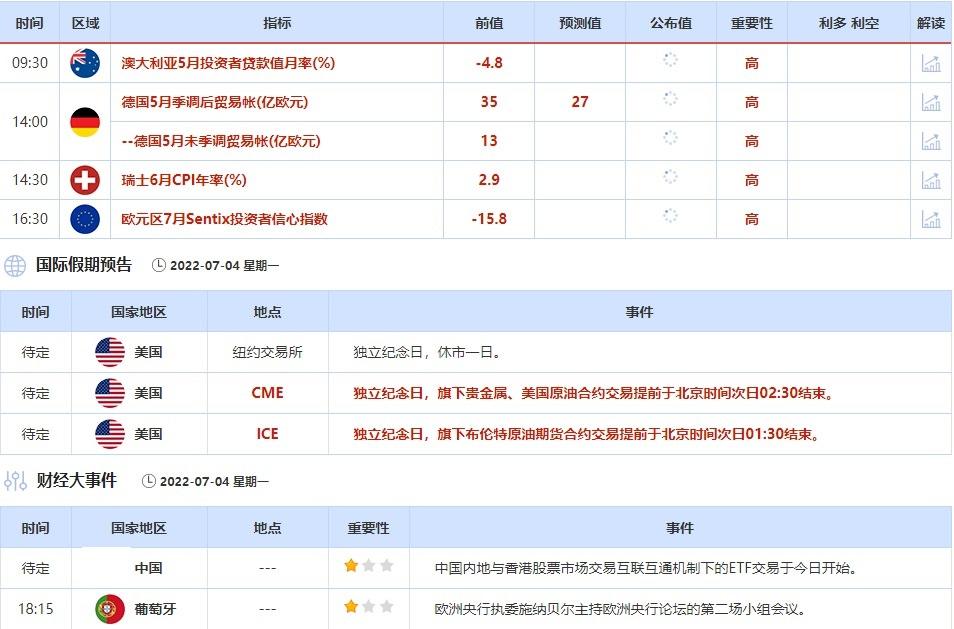Click the 18:15 time cell
Screen dimensions: 954x629
[x=35, y=609]
